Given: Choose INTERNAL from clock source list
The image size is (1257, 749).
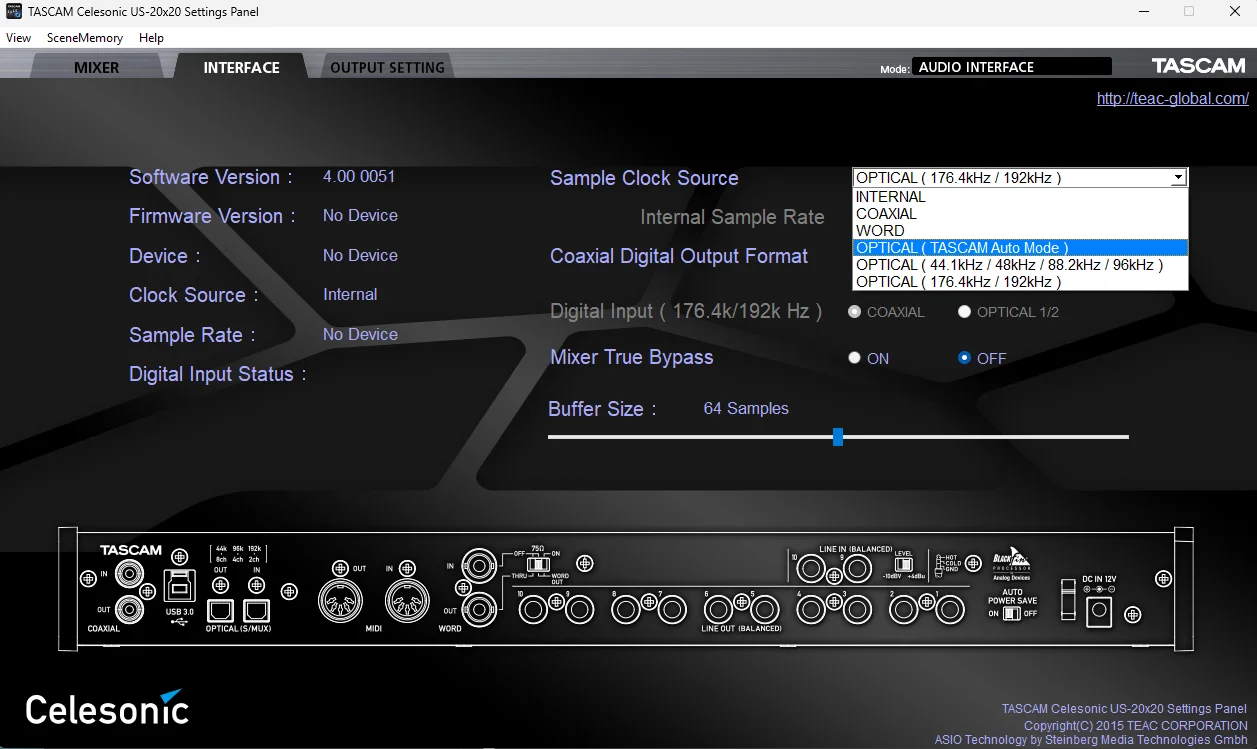Looking at the screenshot, I should [1020, 197].
